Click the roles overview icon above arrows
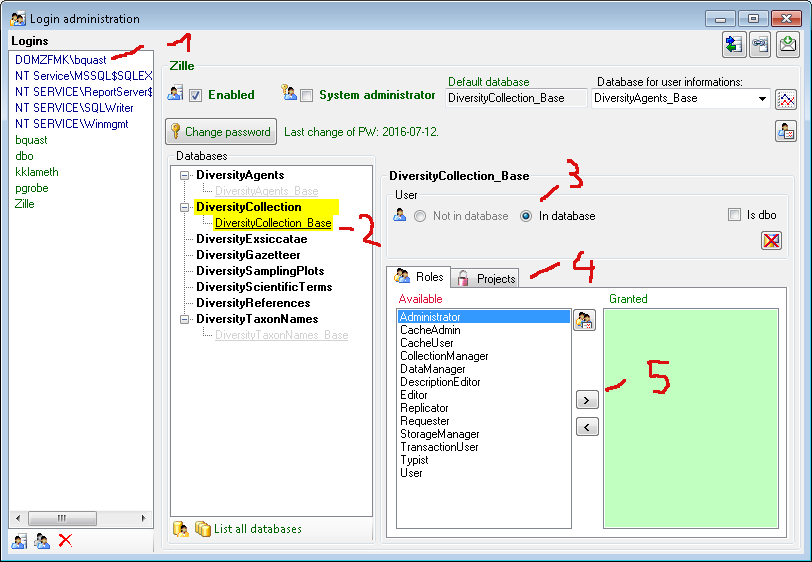812x562 pixels. pos(584,320)
